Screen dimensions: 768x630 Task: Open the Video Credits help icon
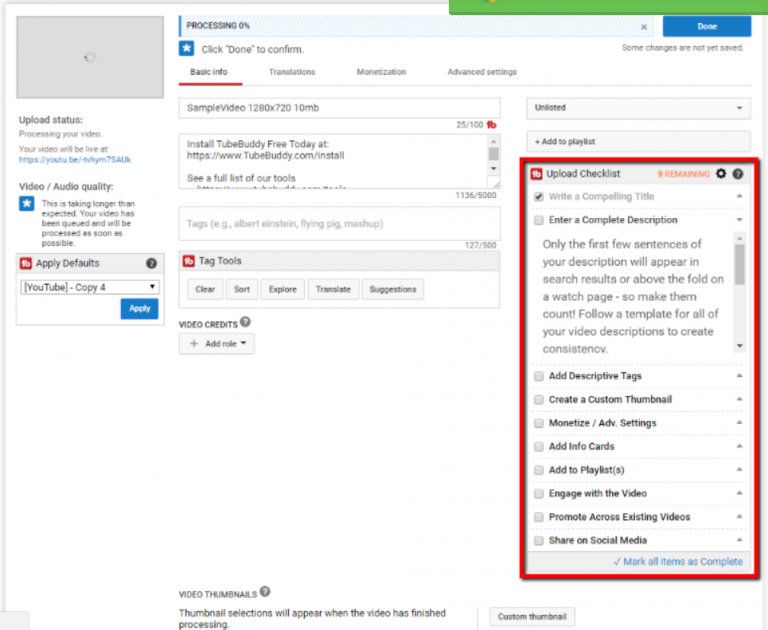pos(245,322)
